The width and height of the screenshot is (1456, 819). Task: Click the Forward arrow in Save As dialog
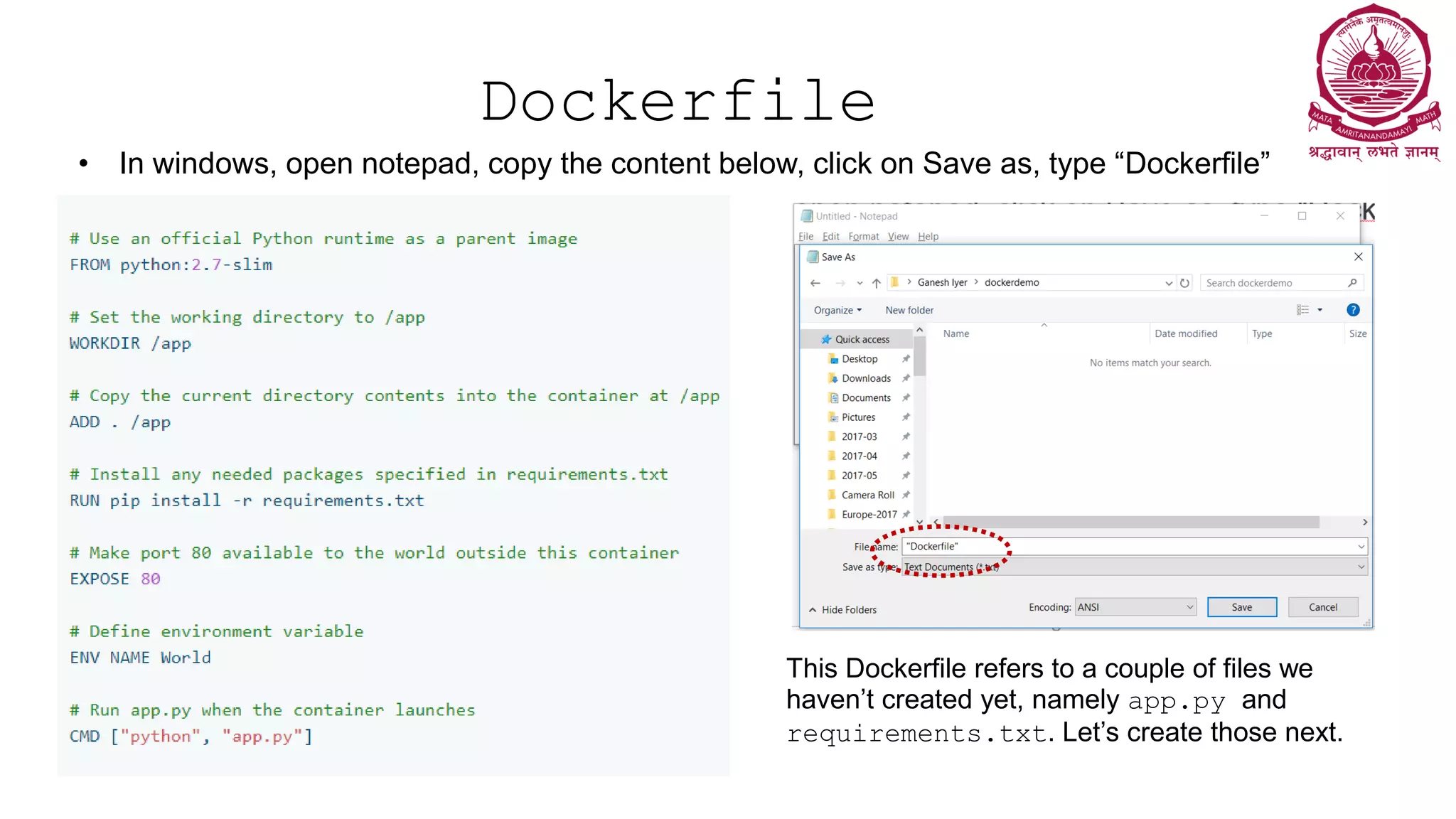[840, 283]
